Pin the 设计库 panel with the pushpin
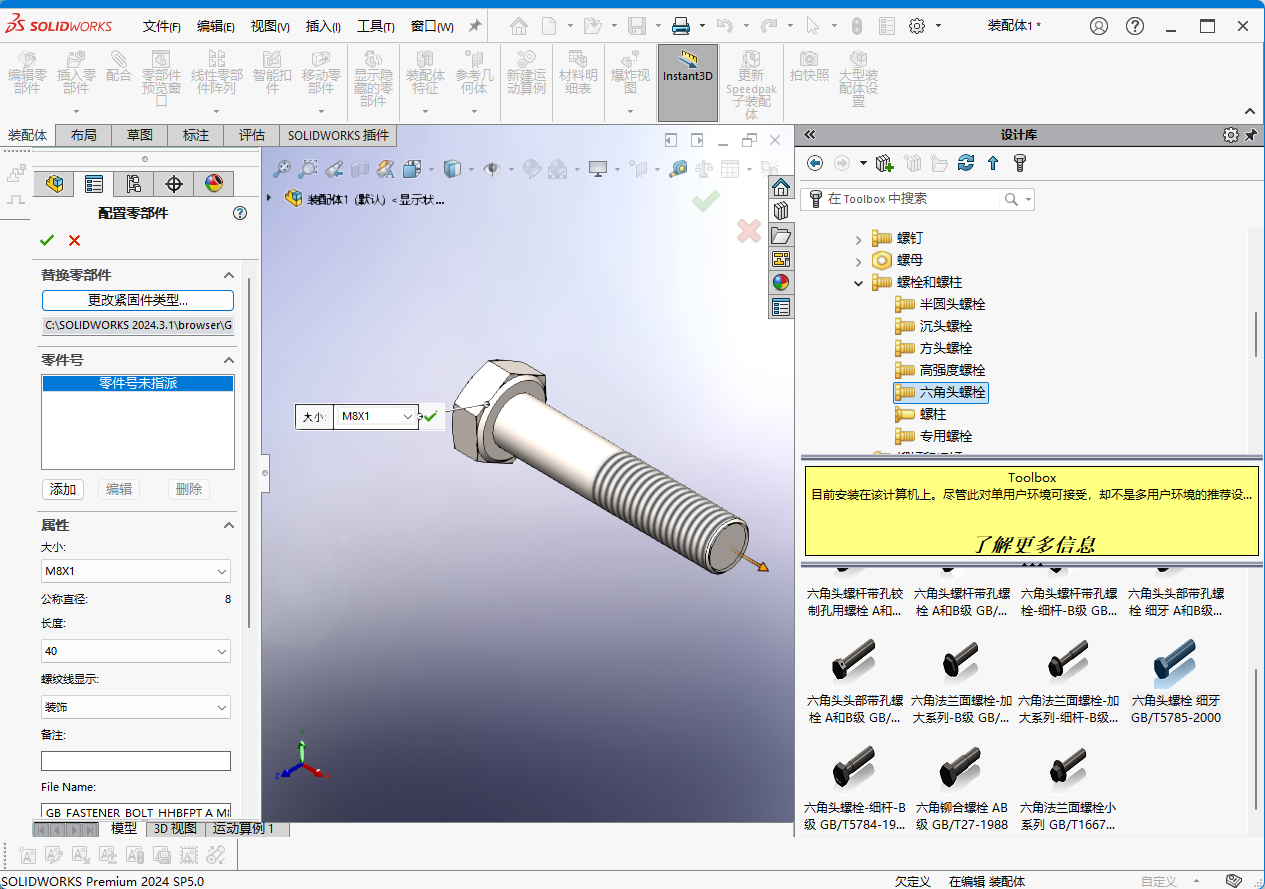Image resolution: width=1265 pixels, height=889 pixels. pyautogui.click(x=1251, y=133)
